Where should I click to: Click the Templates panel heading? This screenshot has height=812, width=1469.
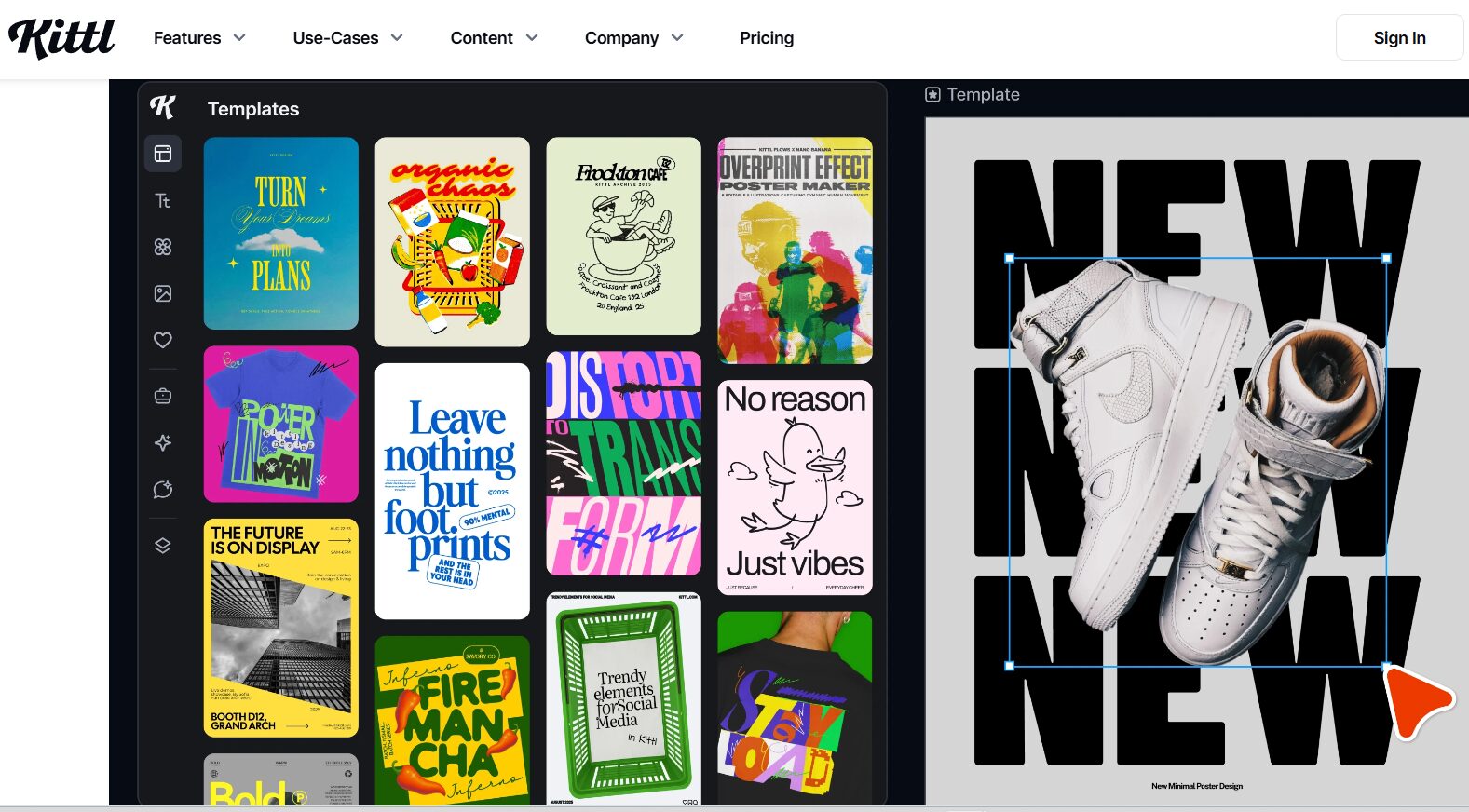click(253, 109)
